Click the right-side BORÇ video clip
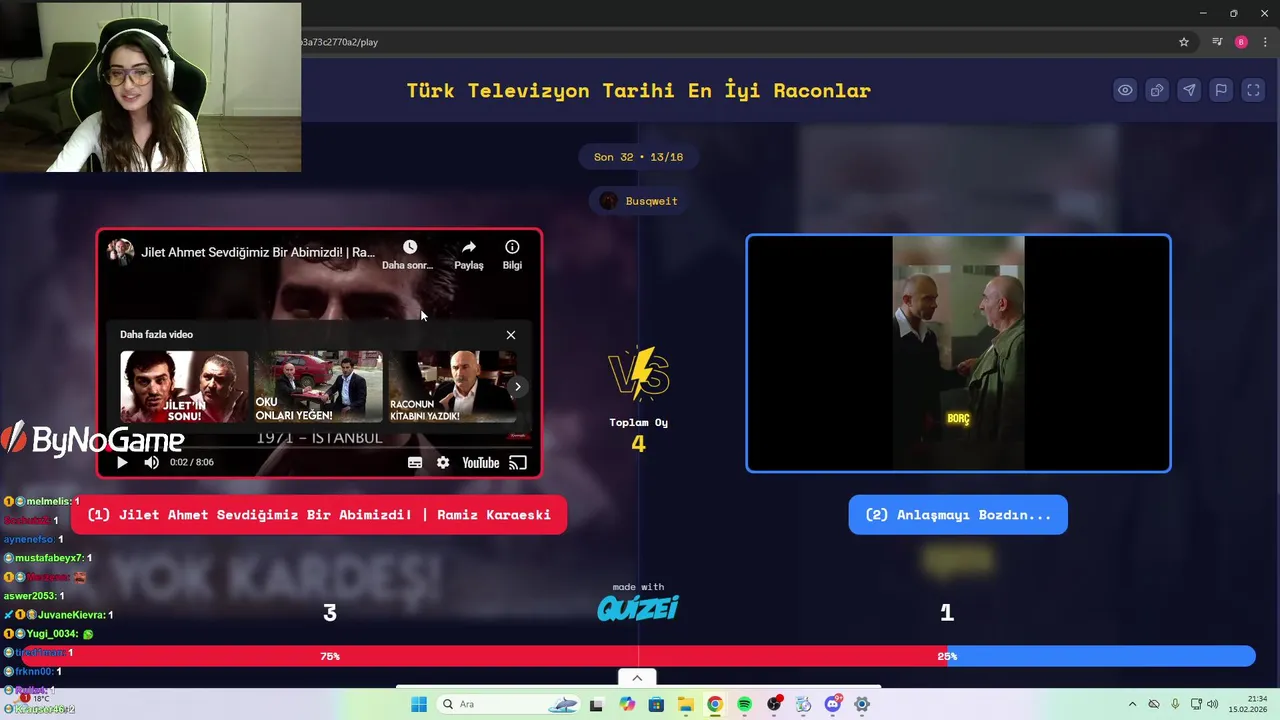The height and width of the screenshot is (720, 1280). (x=958, y=353)
